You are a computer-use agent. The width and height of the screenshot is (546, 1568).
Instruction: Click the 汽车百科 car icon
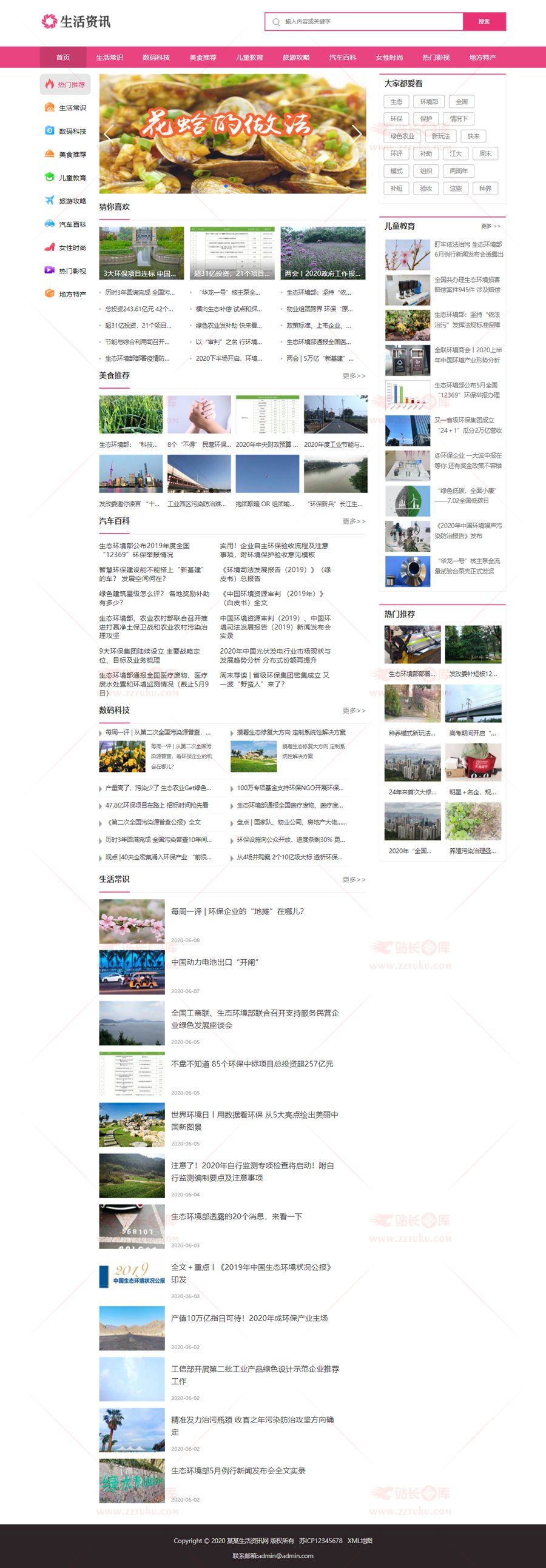tap(49, 224)
